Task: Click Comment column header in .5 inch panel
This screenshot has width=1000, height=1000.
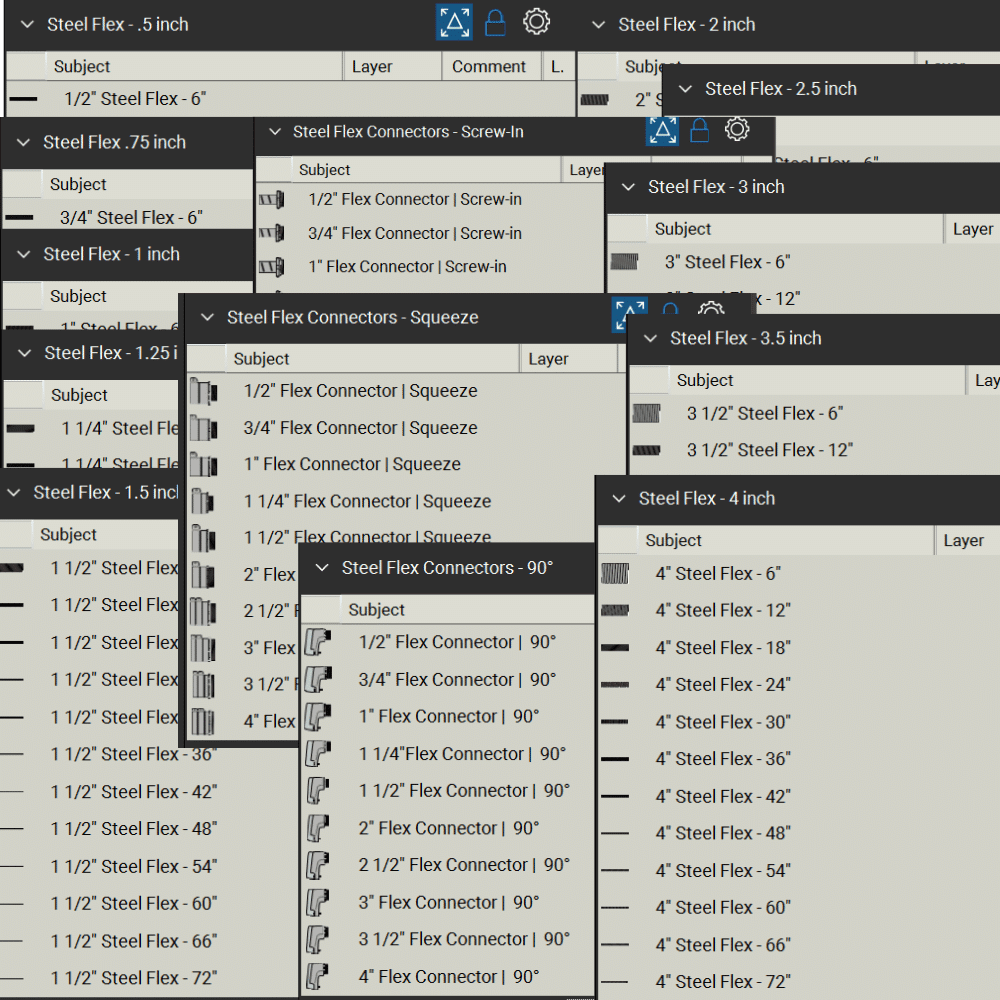Action: pos(488,67)
